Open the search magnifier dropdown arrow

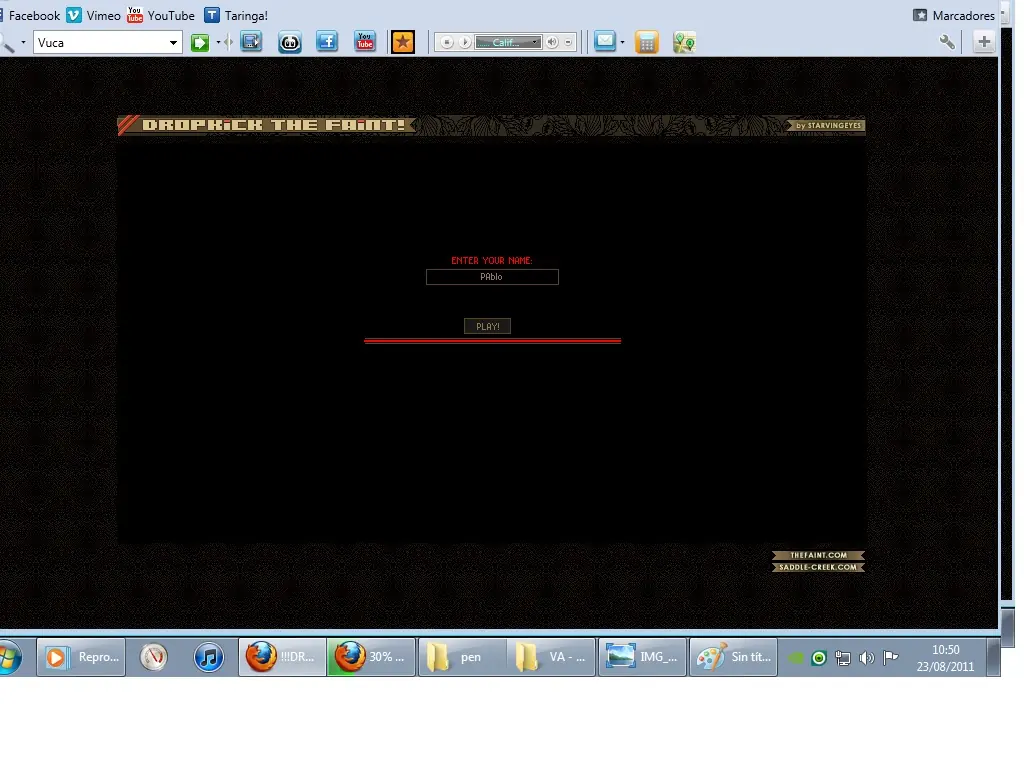coord(23,42)
